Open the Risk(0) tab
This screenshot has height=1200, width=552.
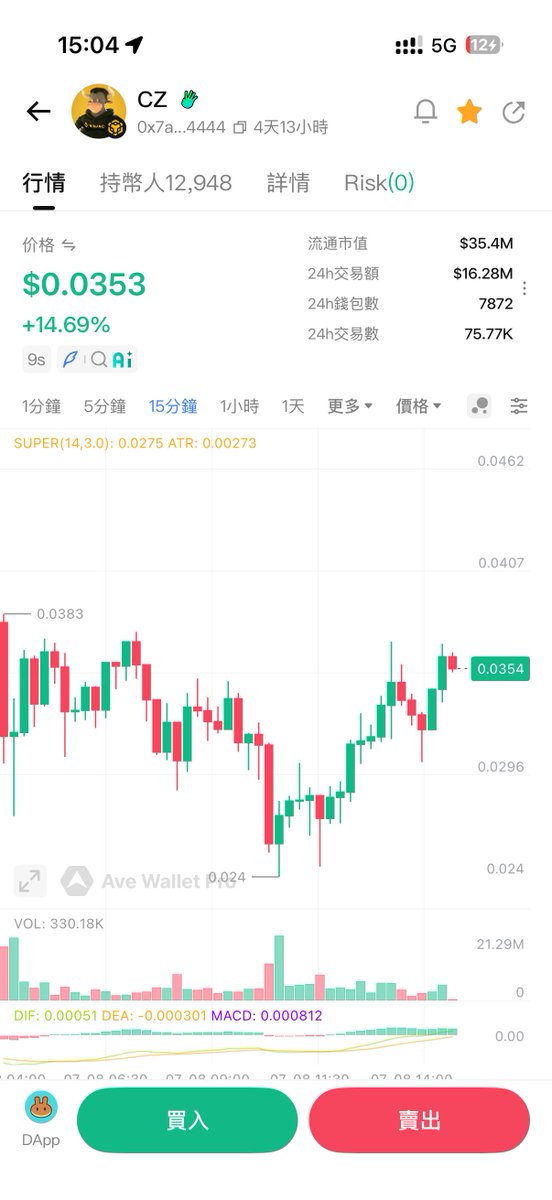point(379,183)
